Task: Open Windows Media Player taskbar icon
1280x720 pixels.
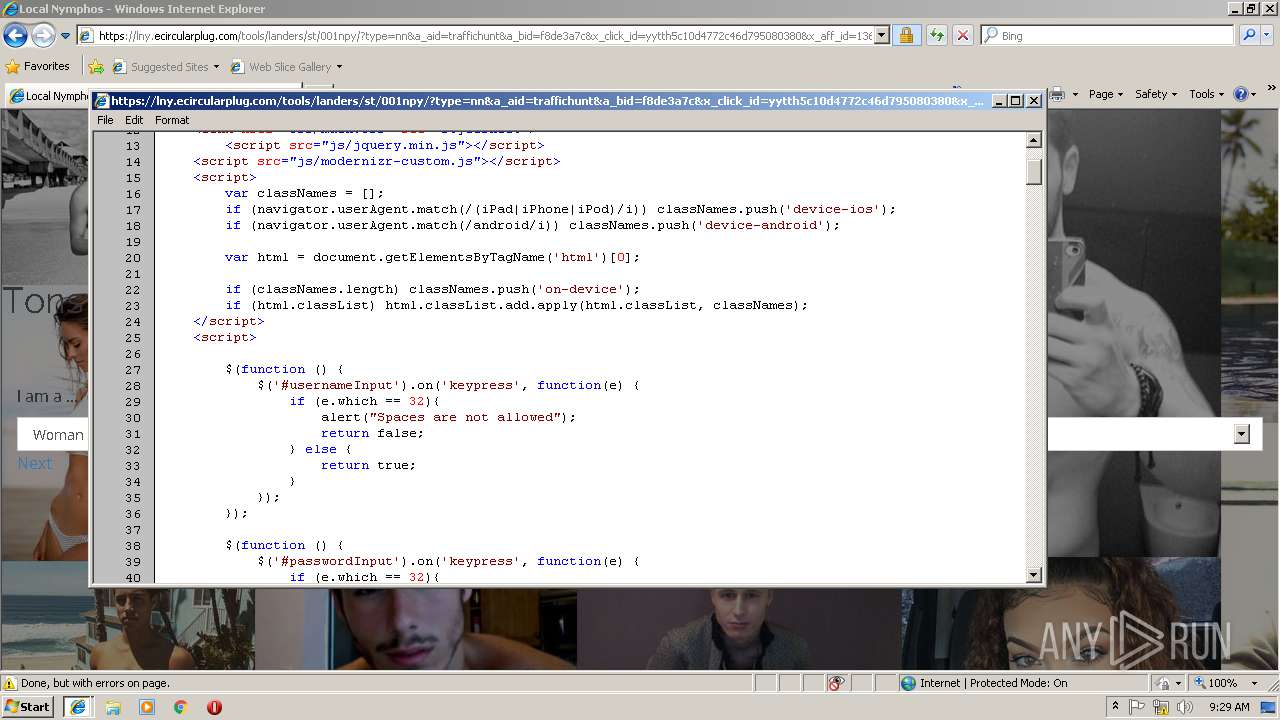Action: 147,707
